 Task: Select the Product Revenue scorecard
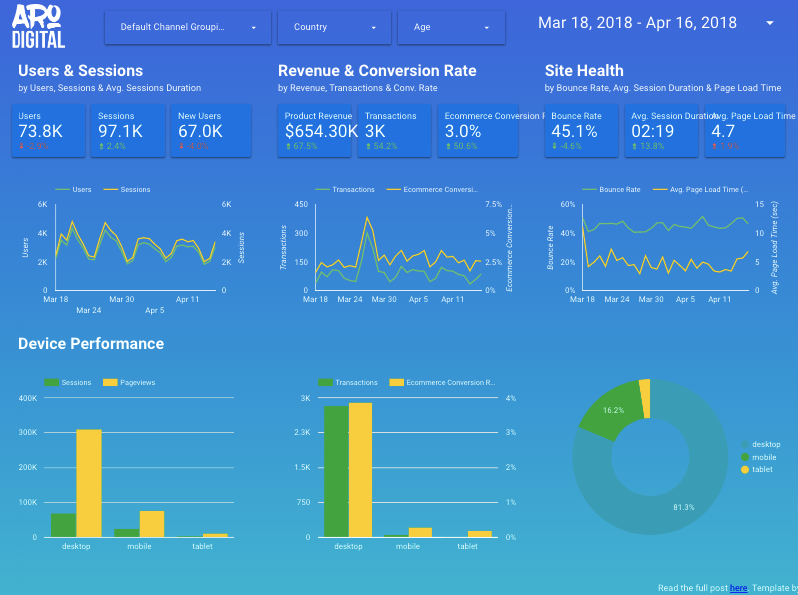click(x=315, y=131)
